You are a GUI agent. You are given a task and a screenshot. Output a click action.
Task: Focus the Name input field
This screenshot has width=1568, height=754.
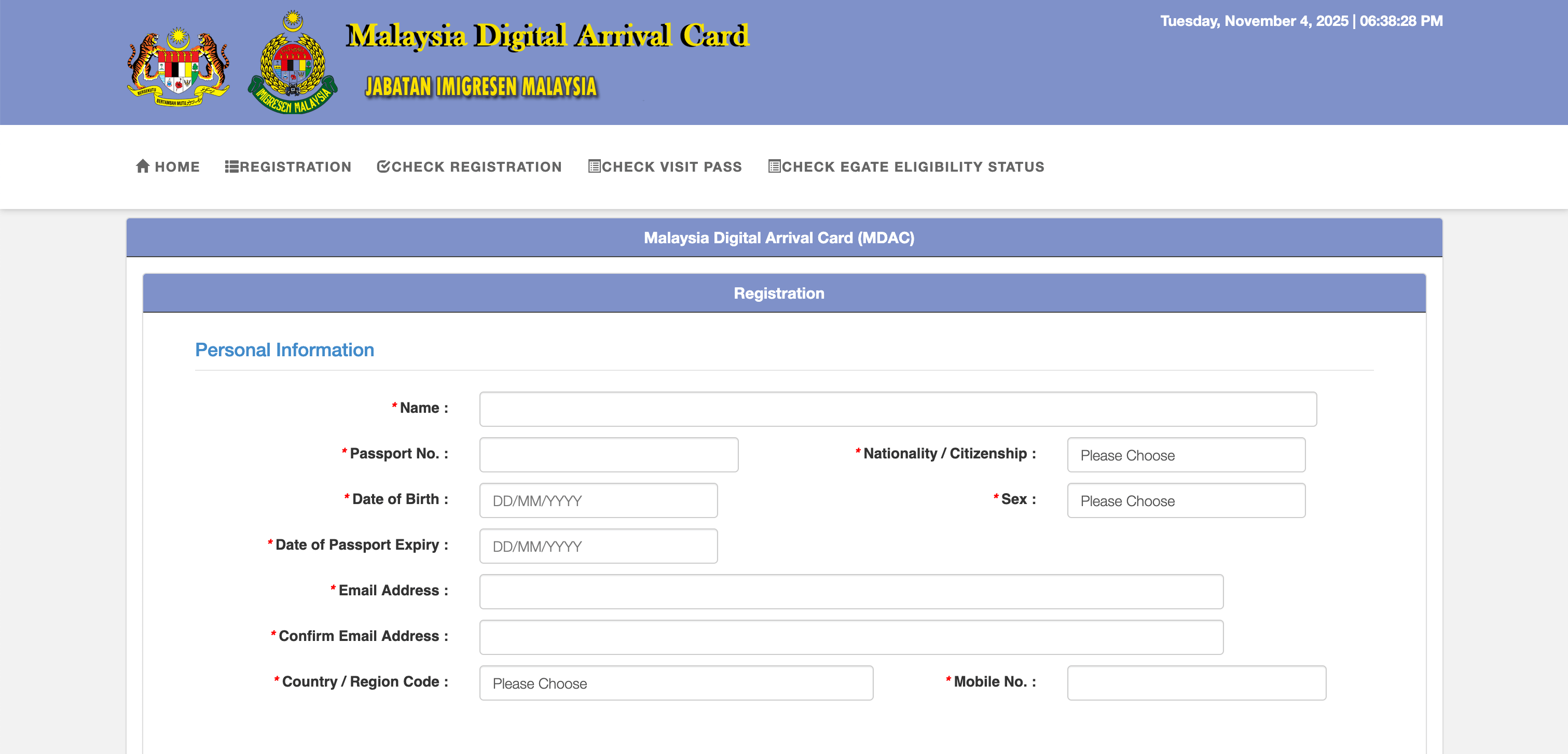point(898,409)
